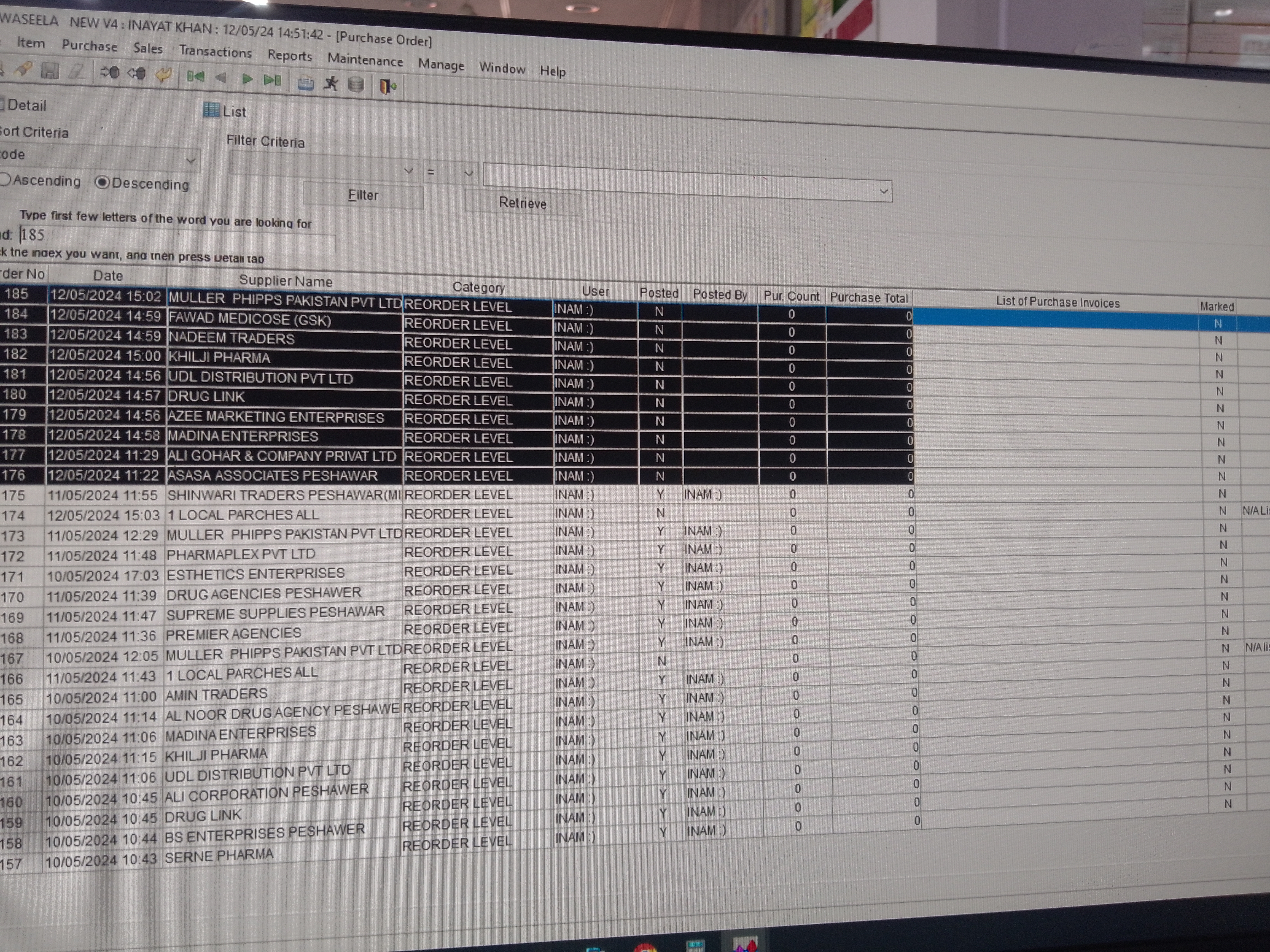Switch to the Detail tab

point(26,105)
